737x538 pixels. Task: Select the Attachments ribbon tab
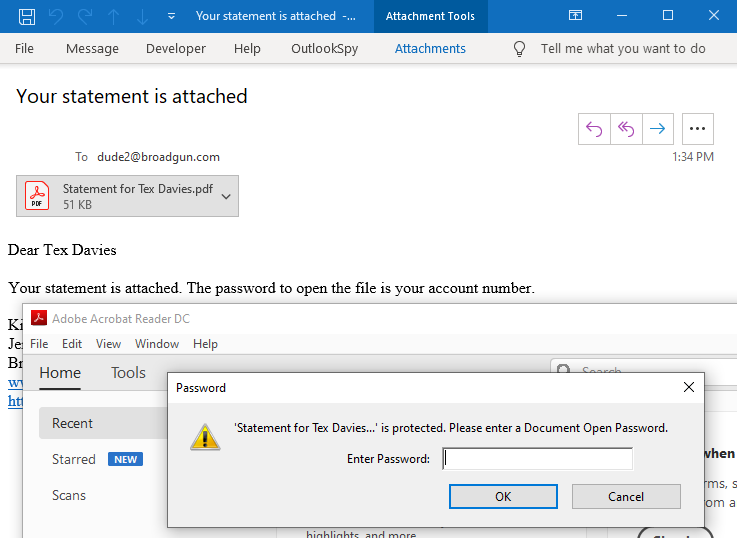430,48
